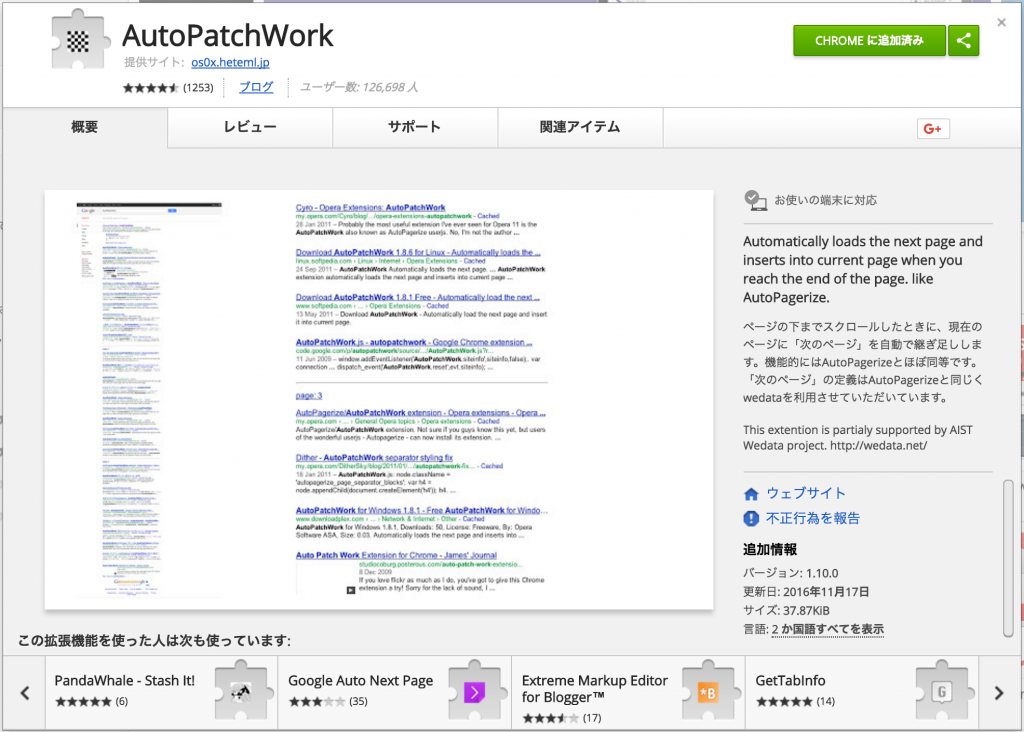Click the CHROME に追加済み button
This screenshot has height=732, width=1024.
click(x=869, y=40)
